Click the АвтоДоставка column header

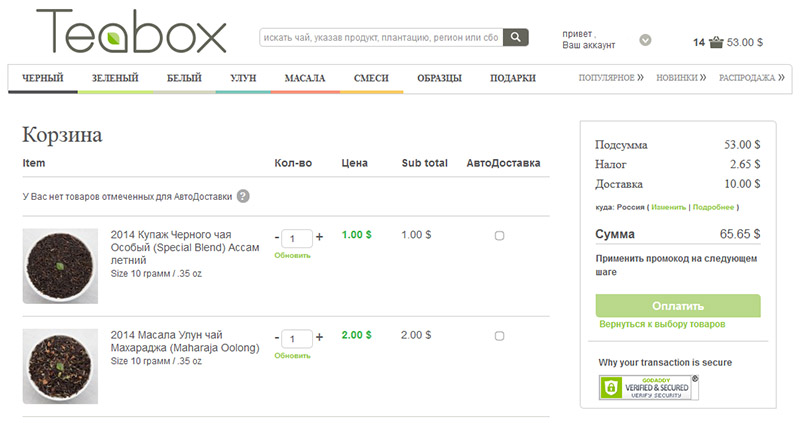point(503,163)
